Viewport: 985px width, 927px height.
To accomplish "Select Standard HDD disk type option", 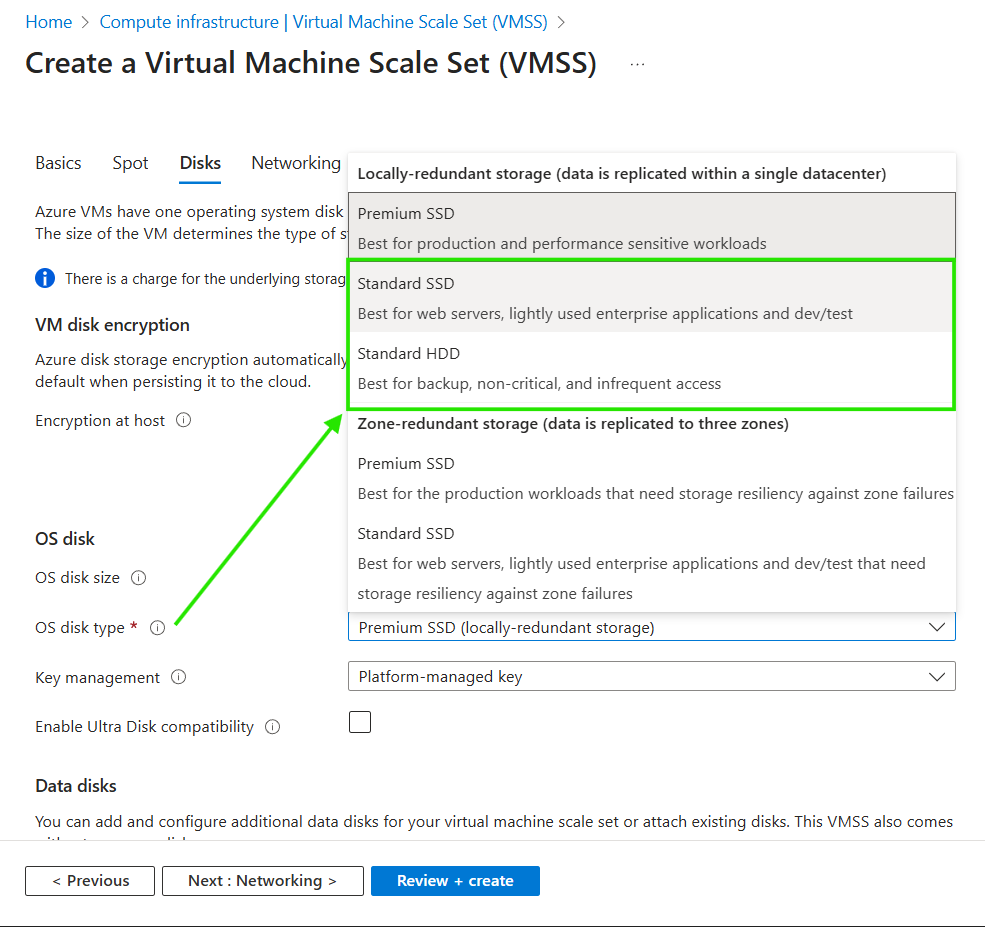I will 651,368.
